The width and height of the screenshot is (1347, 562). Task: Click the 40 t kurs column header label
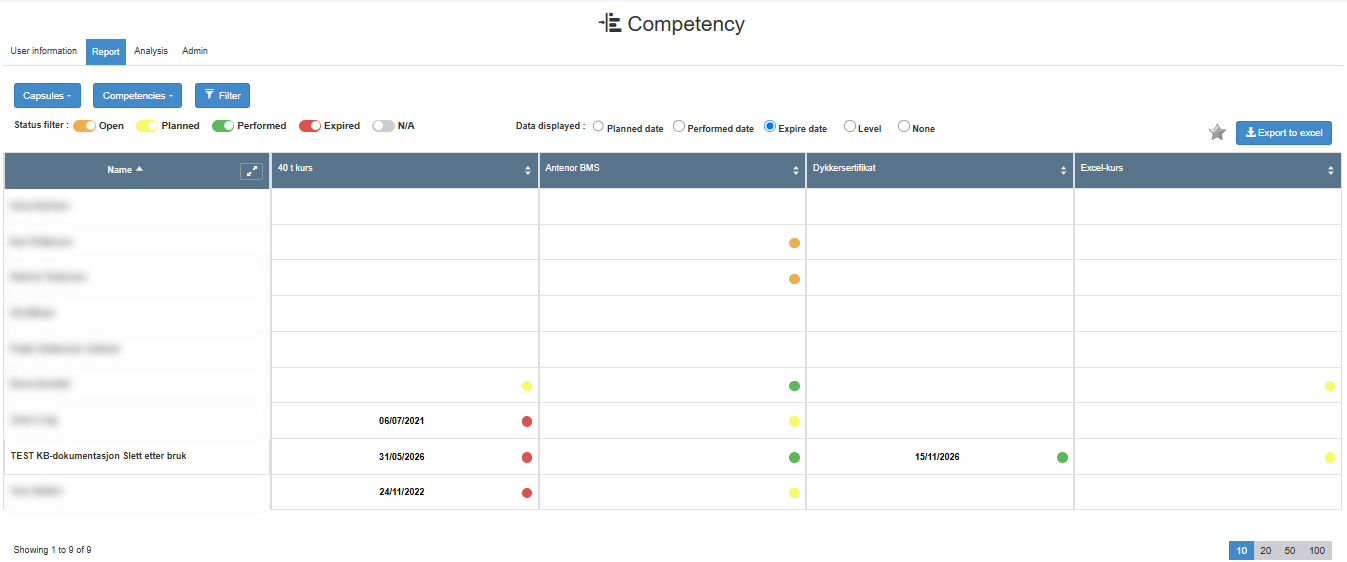[x=295, y=168]
